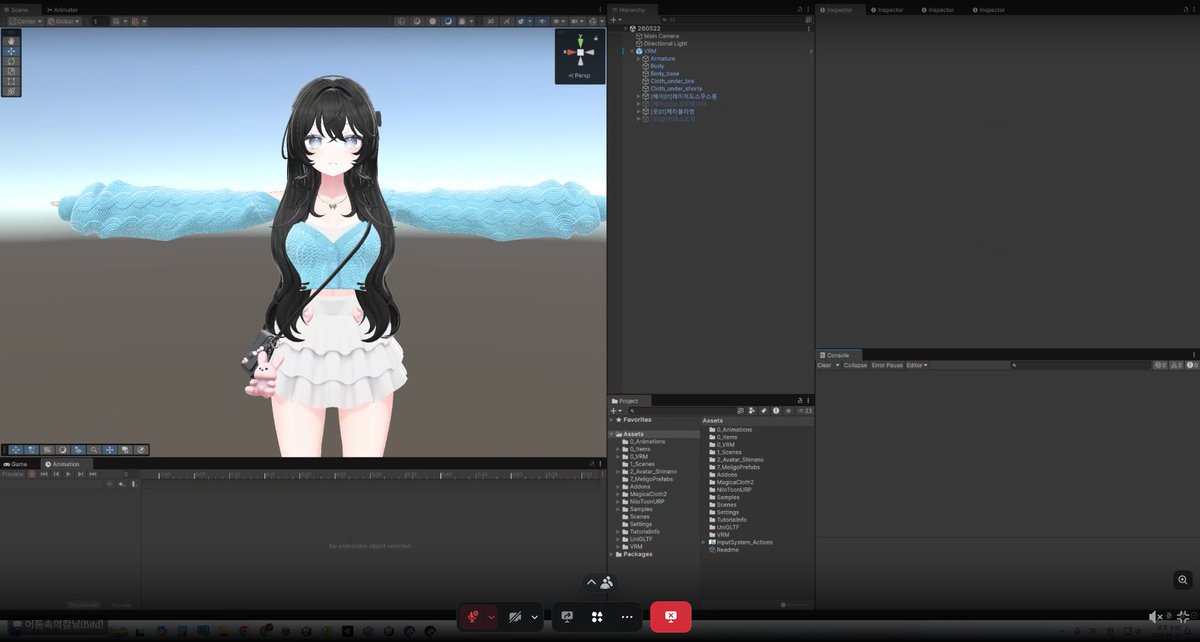This screenshot has height=642, width=1200.
Task: Select the Hand (view) tool
Action: [x=11, y=41]
